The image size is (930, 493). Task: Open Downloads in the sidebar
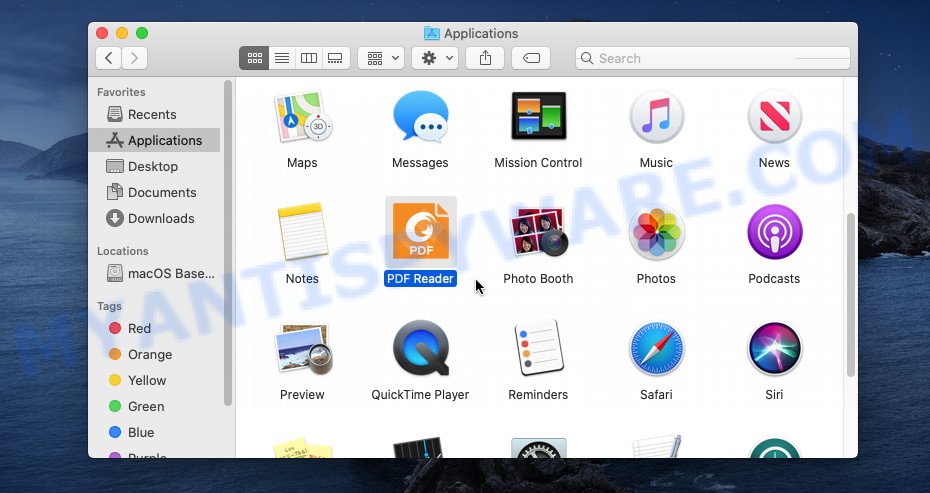tap(154, 219)
